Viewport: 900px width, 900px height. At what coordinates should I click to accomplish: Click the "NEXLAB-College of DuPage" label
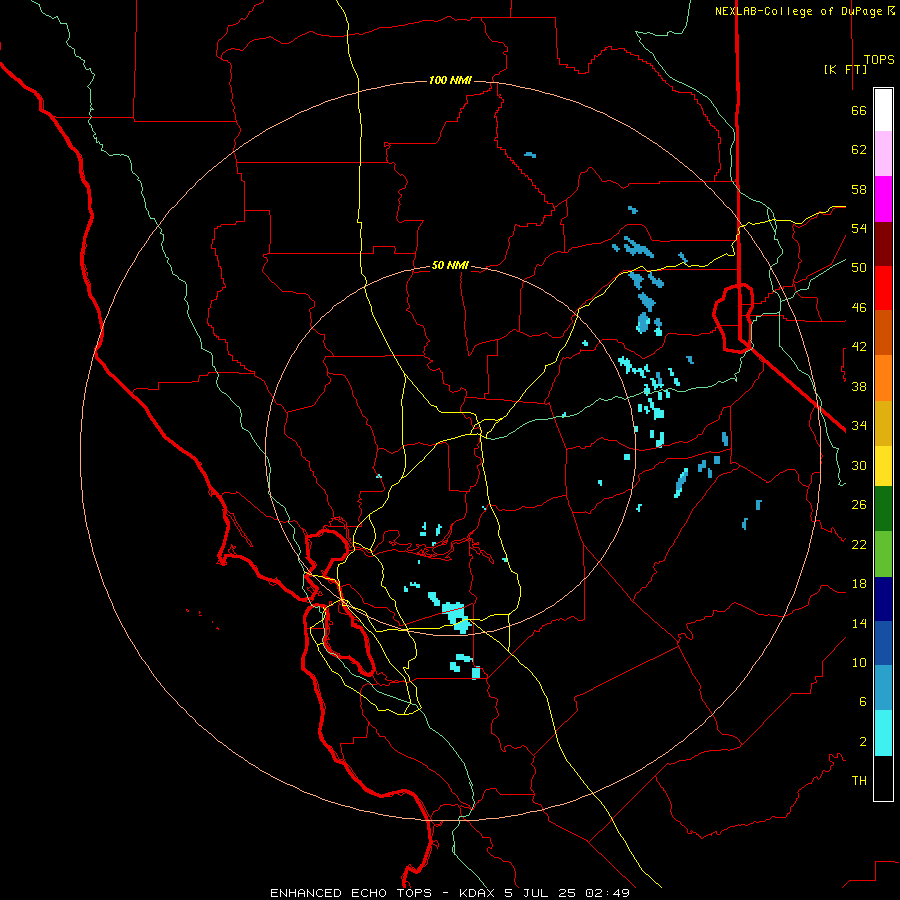798,11
